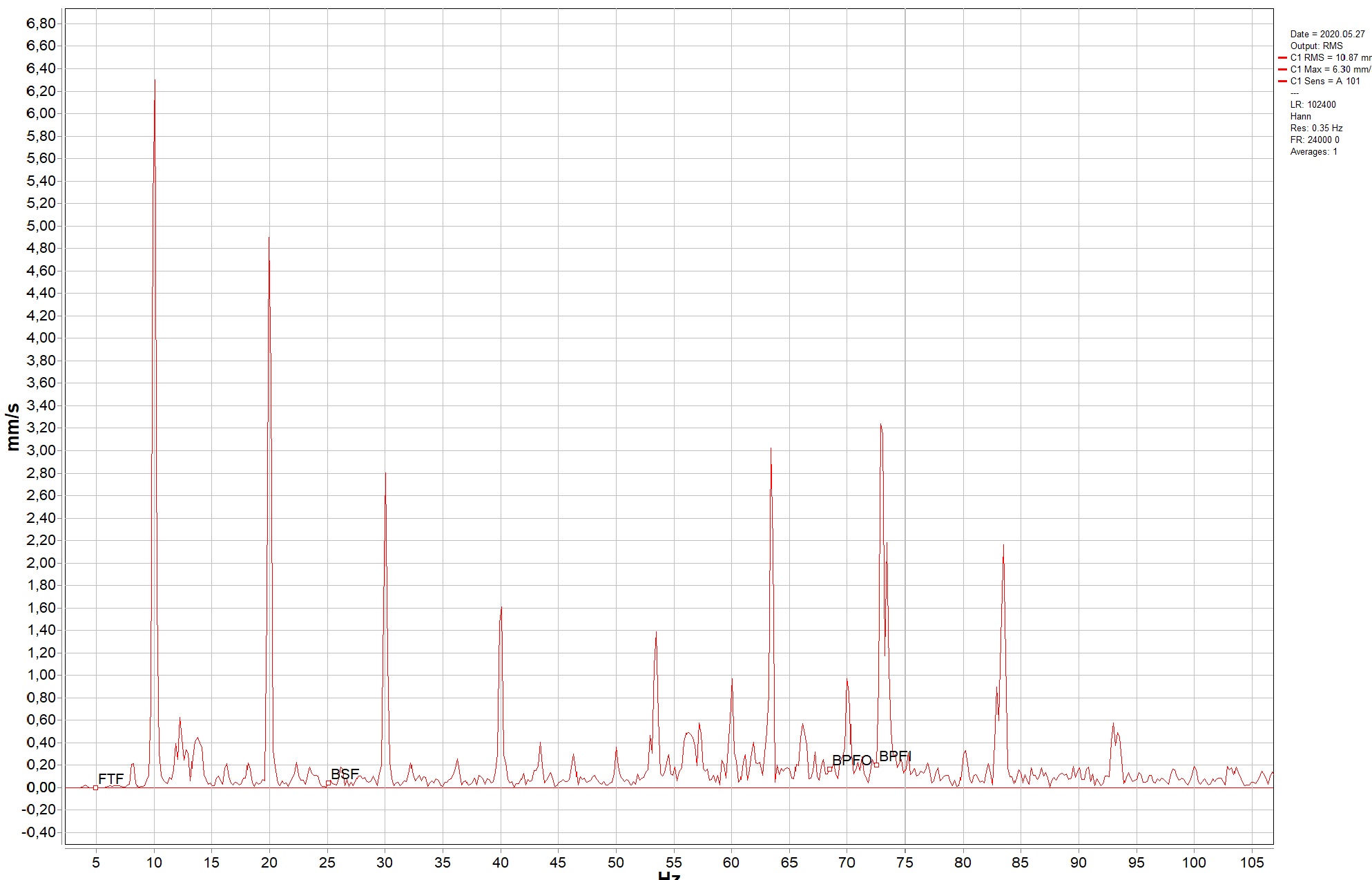Click the '6,80' Y-axis tick label
Screen dimensions: 1372x880
(41, 23)
